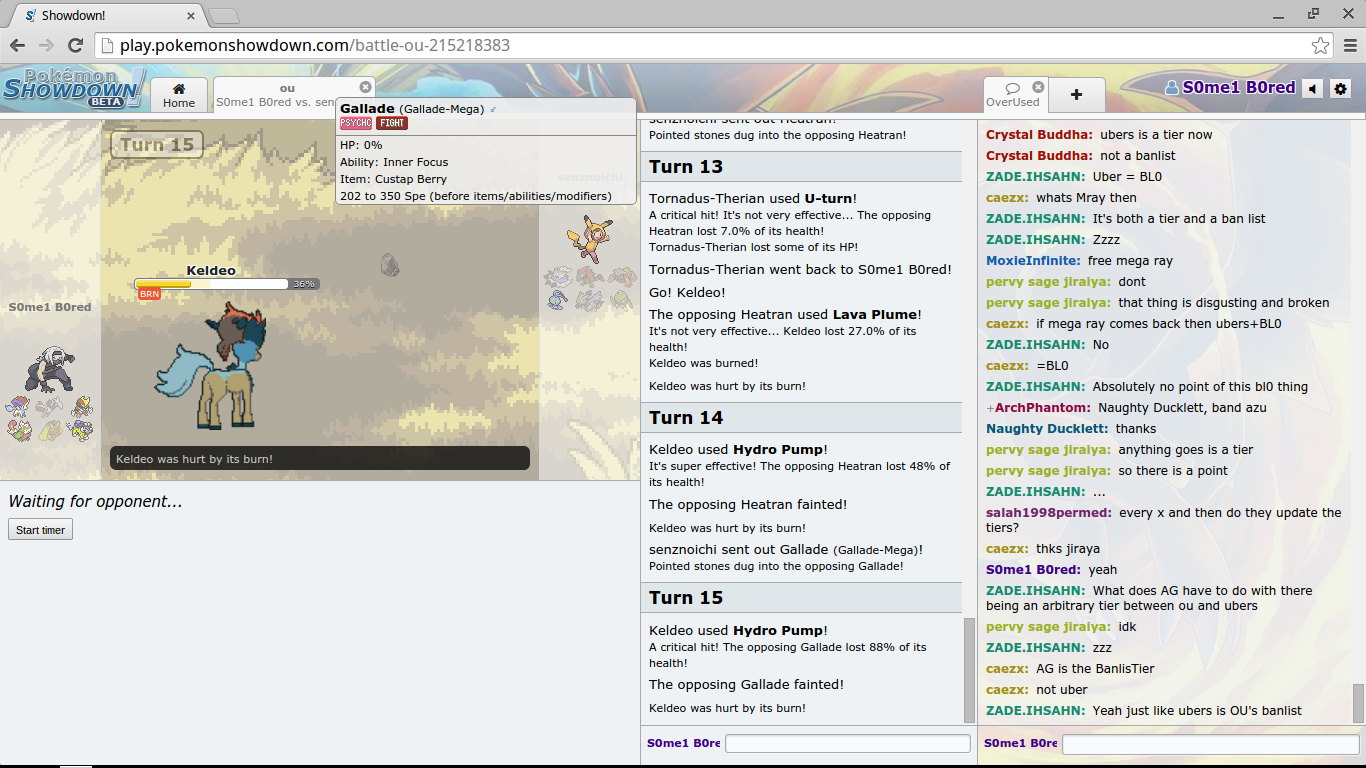Focus the OverUsed room chat input field
Screen dimensions: 1366x768
coord(1210,744)
